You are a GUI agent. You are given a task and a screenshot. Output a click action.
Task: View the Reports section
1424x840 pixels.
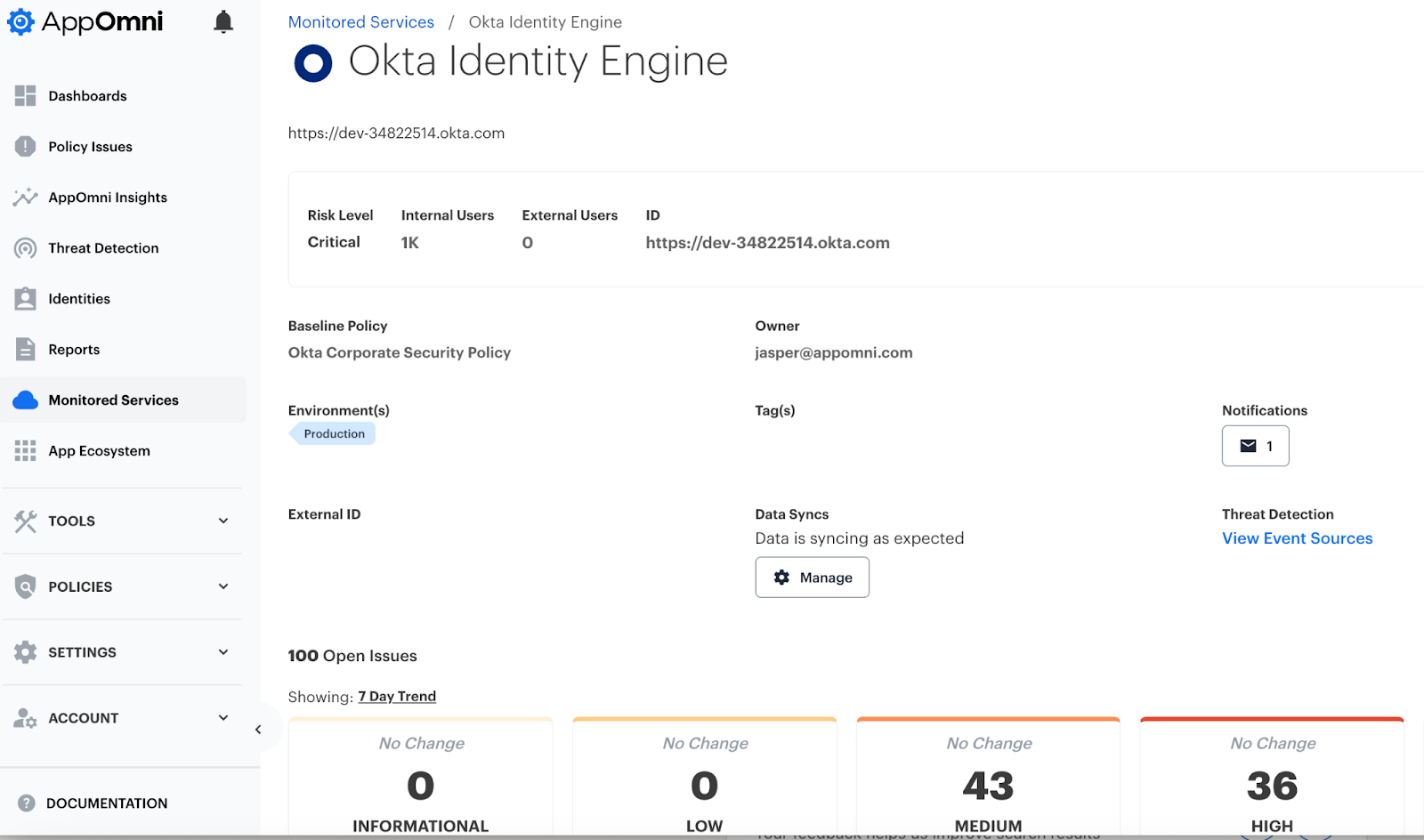point(74,349)
